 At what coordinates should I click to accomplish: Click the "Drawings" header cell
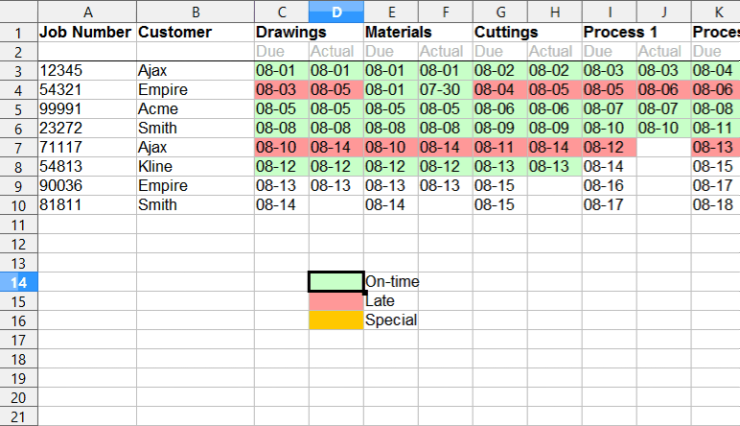pos(282,32)
